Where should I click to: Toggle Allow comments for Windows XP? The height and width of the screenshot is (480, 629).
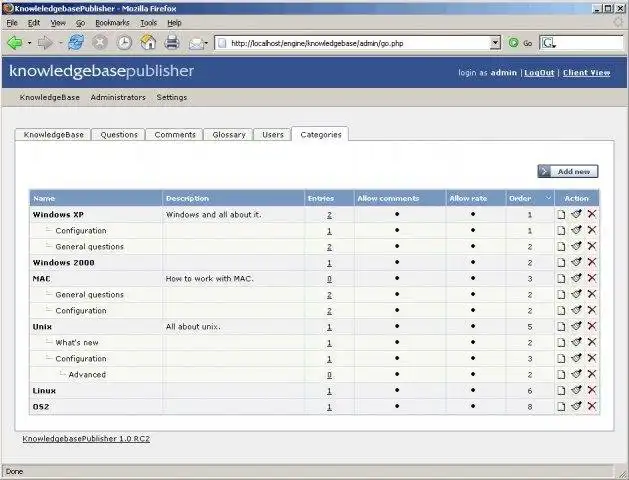pyautogui.click(x=397, y=214)
